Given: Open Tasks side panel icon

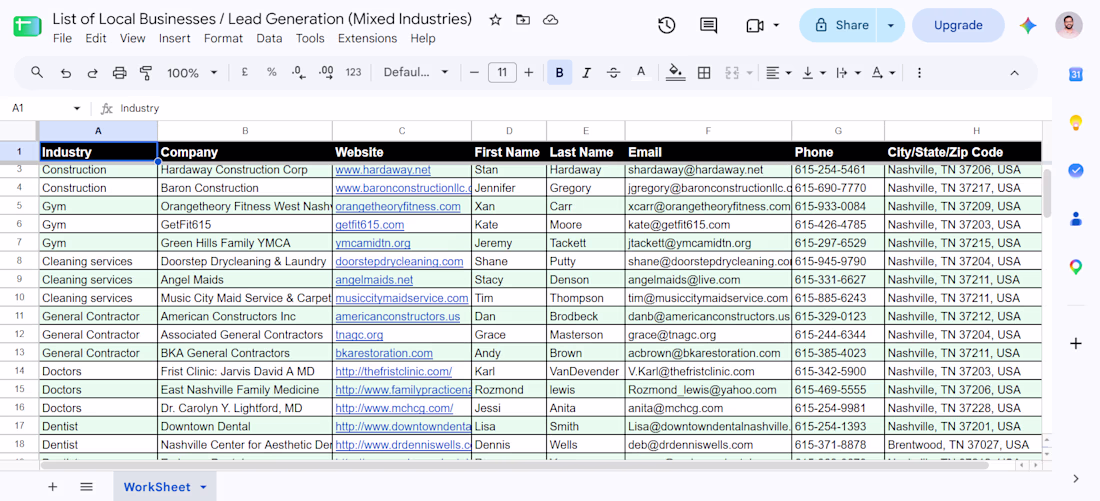Looking at the screenshot, I should [x=1075, y=171].
